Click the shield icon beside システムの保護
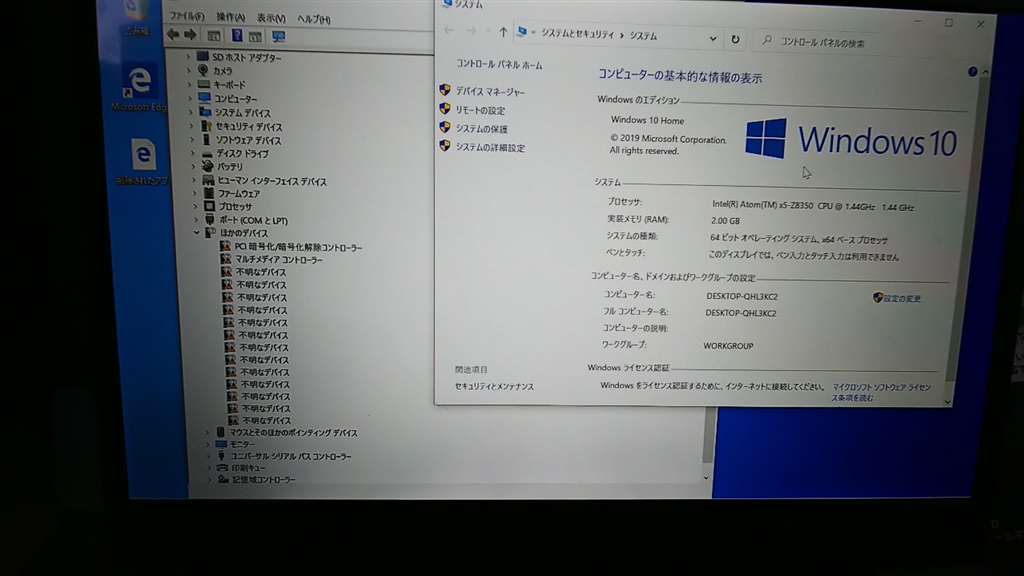 [x=445, y=127]
